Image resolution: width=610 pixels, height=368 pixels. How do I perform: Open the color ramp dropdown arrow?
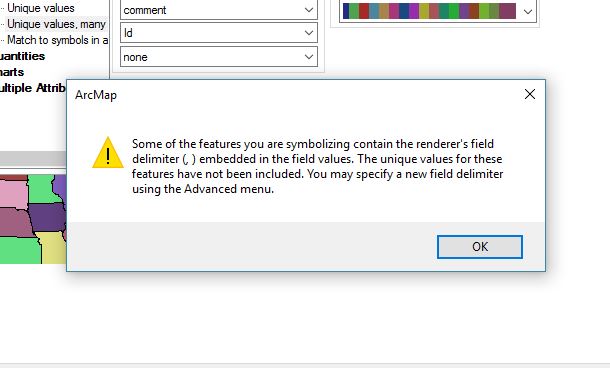point(528,11)
